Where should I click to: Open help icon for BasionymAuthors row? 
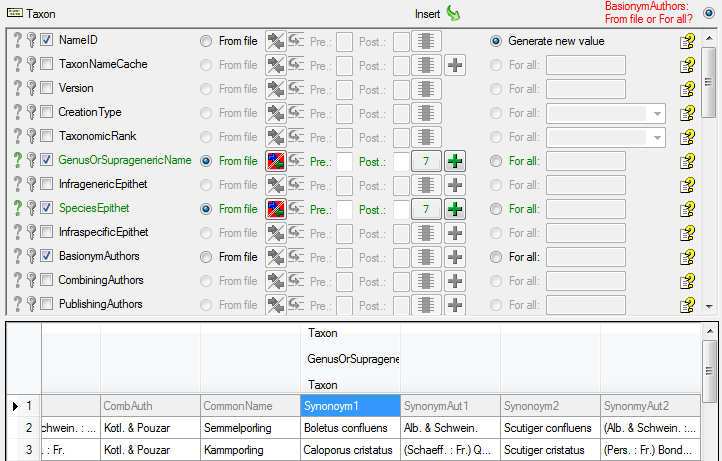(687, 257)
